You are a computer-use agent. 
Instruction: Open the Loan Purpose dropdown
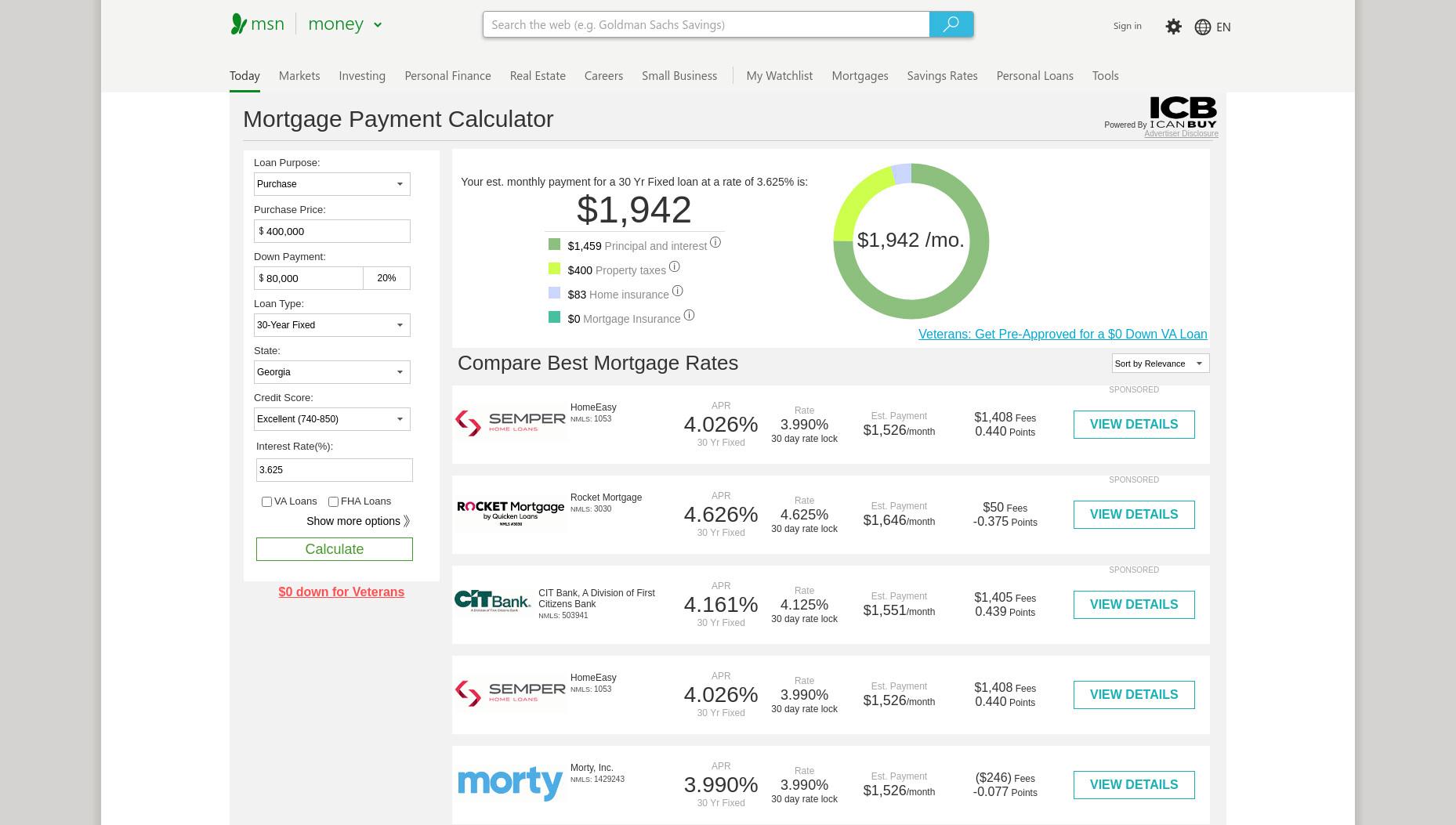(332, 184)
